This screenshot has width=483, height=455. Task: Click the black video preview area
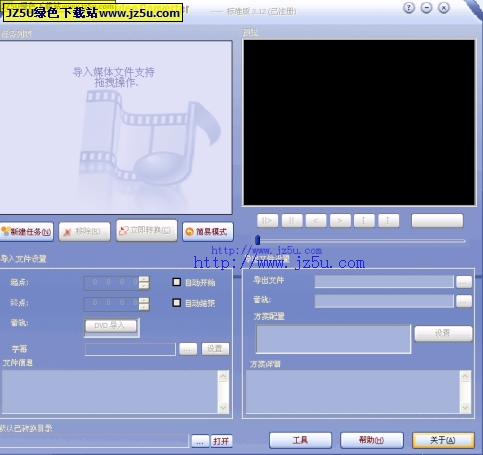[x=359, y=122]
